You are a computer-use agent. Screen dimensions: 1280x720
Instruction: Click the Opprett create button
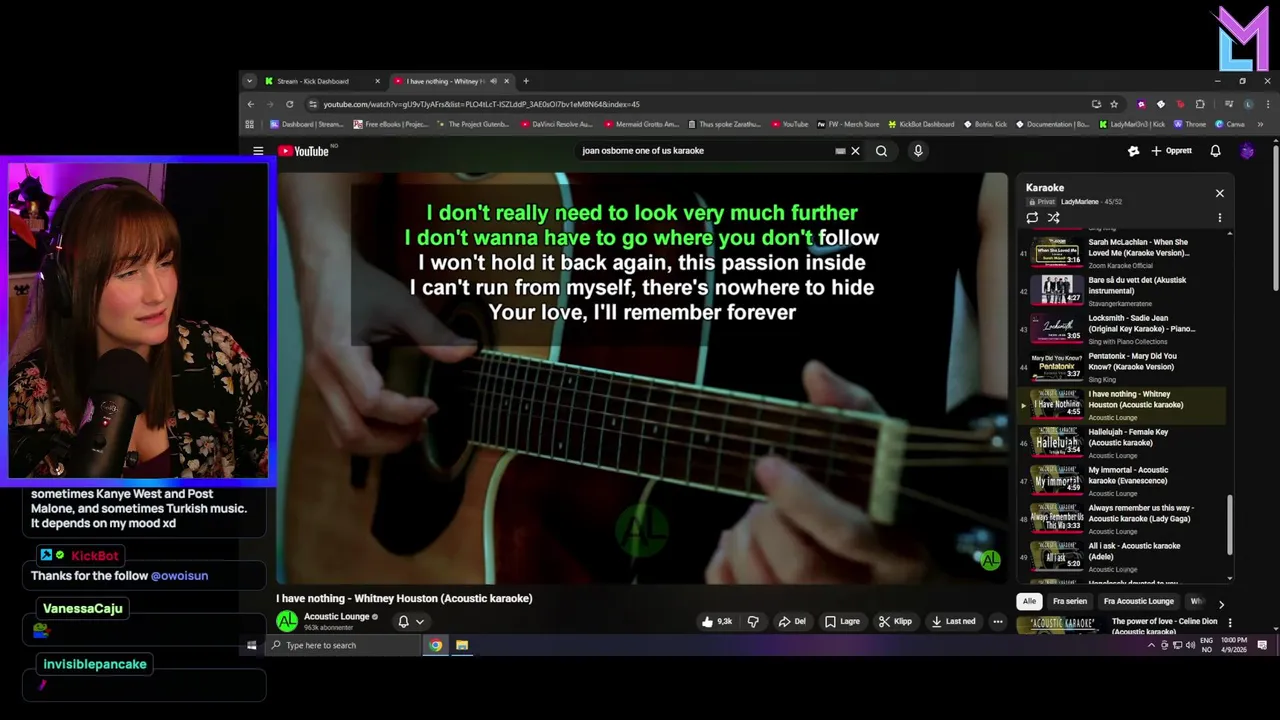1171,151
